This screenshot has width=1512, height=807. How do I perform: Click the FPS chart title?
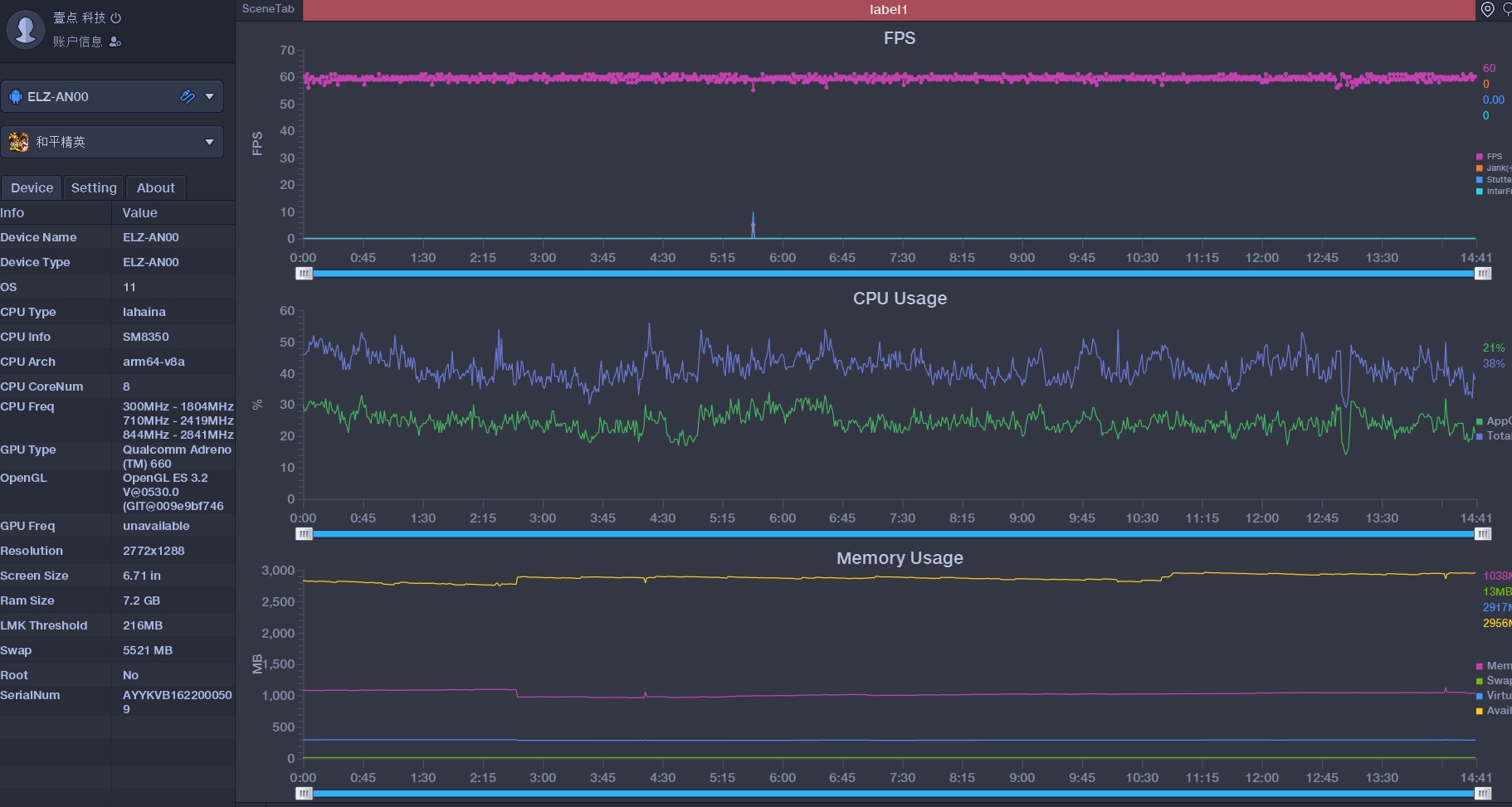[900, 38]
